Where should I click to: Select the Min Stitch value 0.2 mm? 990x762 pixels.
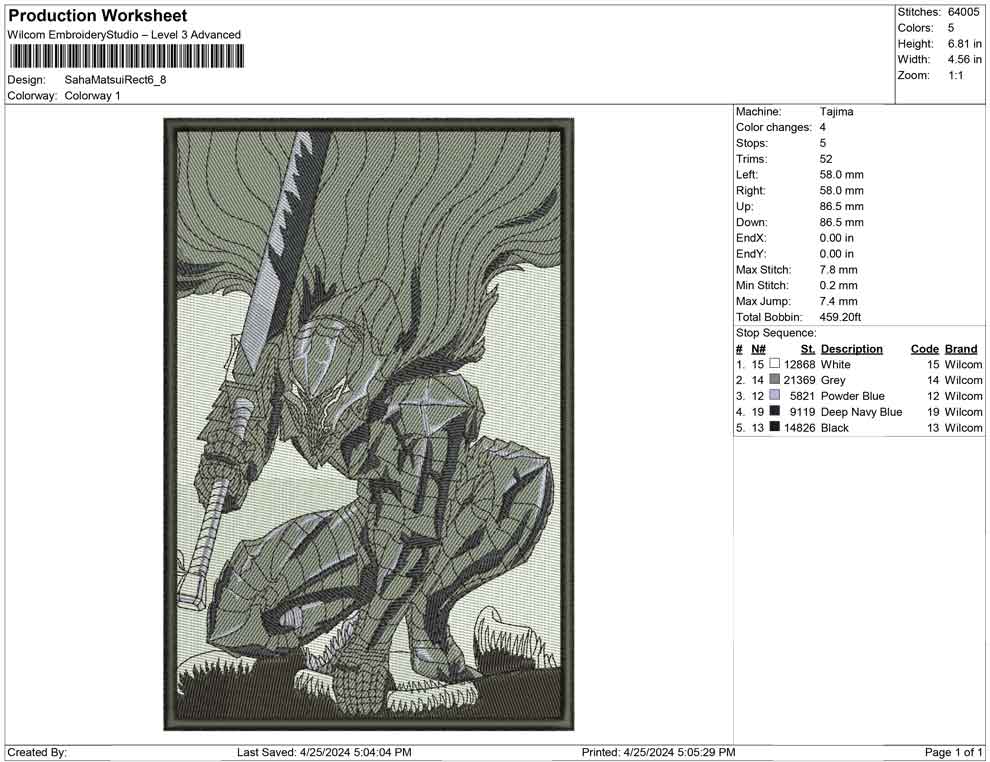coord(838,285)
